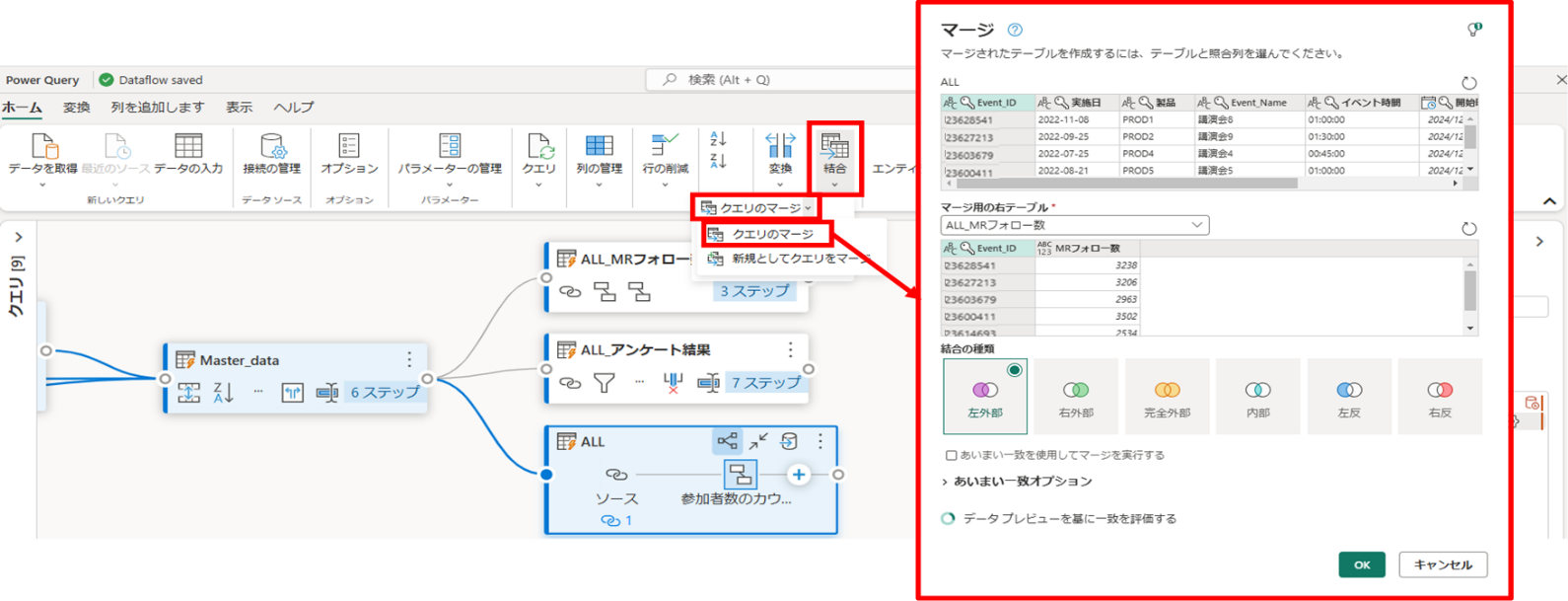Image resolution: width=1568 pixels, height=601 pixels.
Task: Click the lightbulb tips icon in Merge dialog
Action: click(1474, 30)
